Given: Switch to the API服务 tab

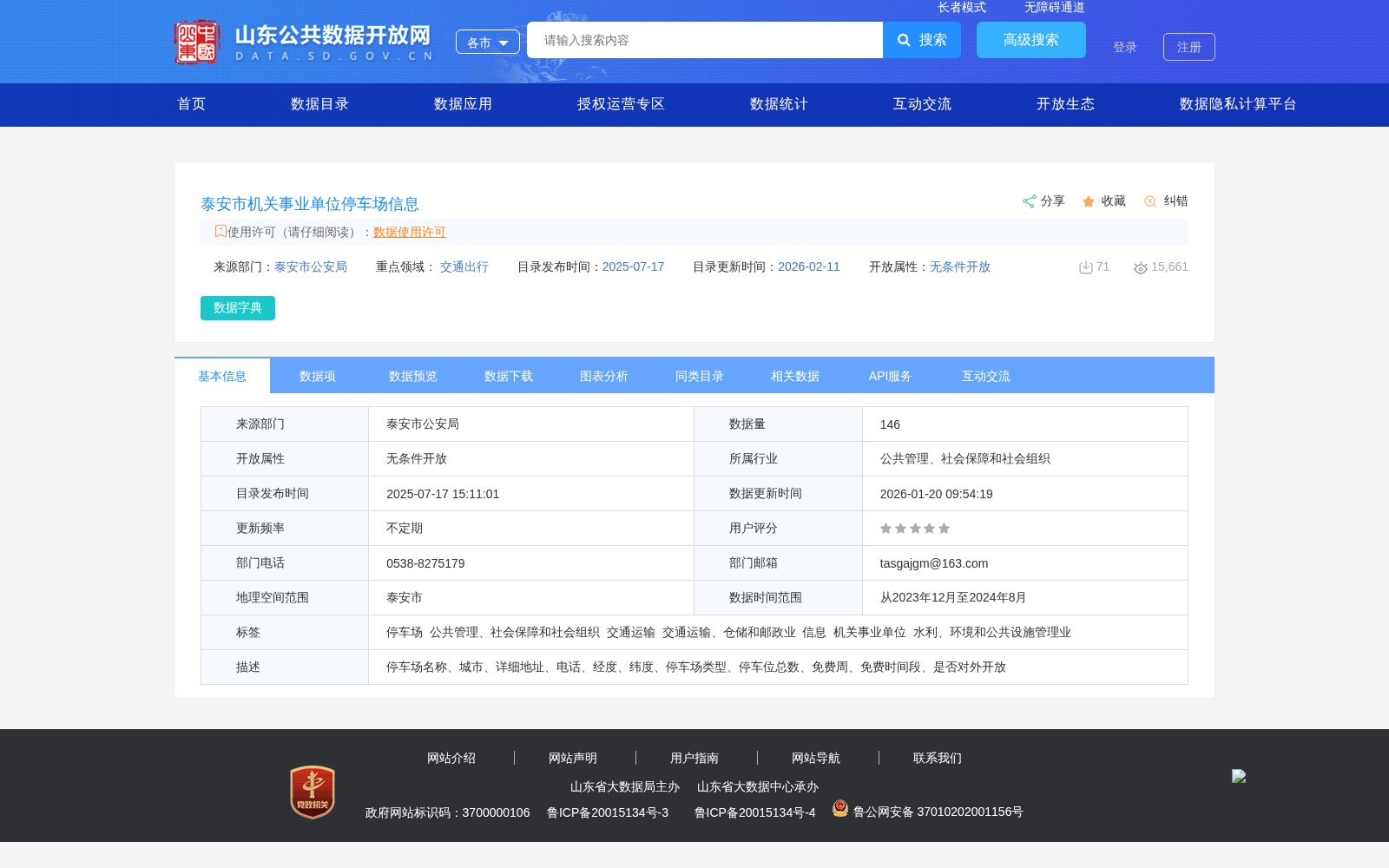Looking at the screenshot, I should (x=891, y=376).
